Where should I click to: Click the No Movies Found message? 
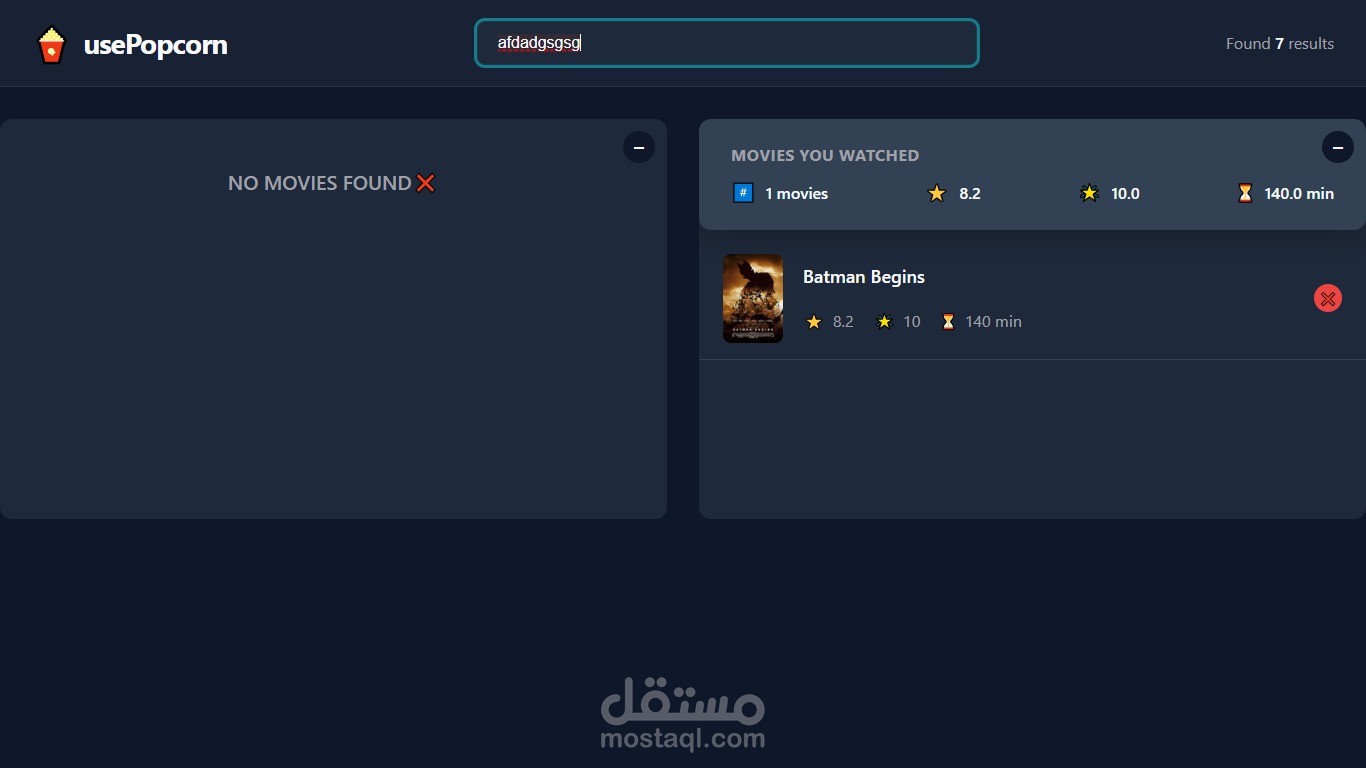[x=332, y=183]
